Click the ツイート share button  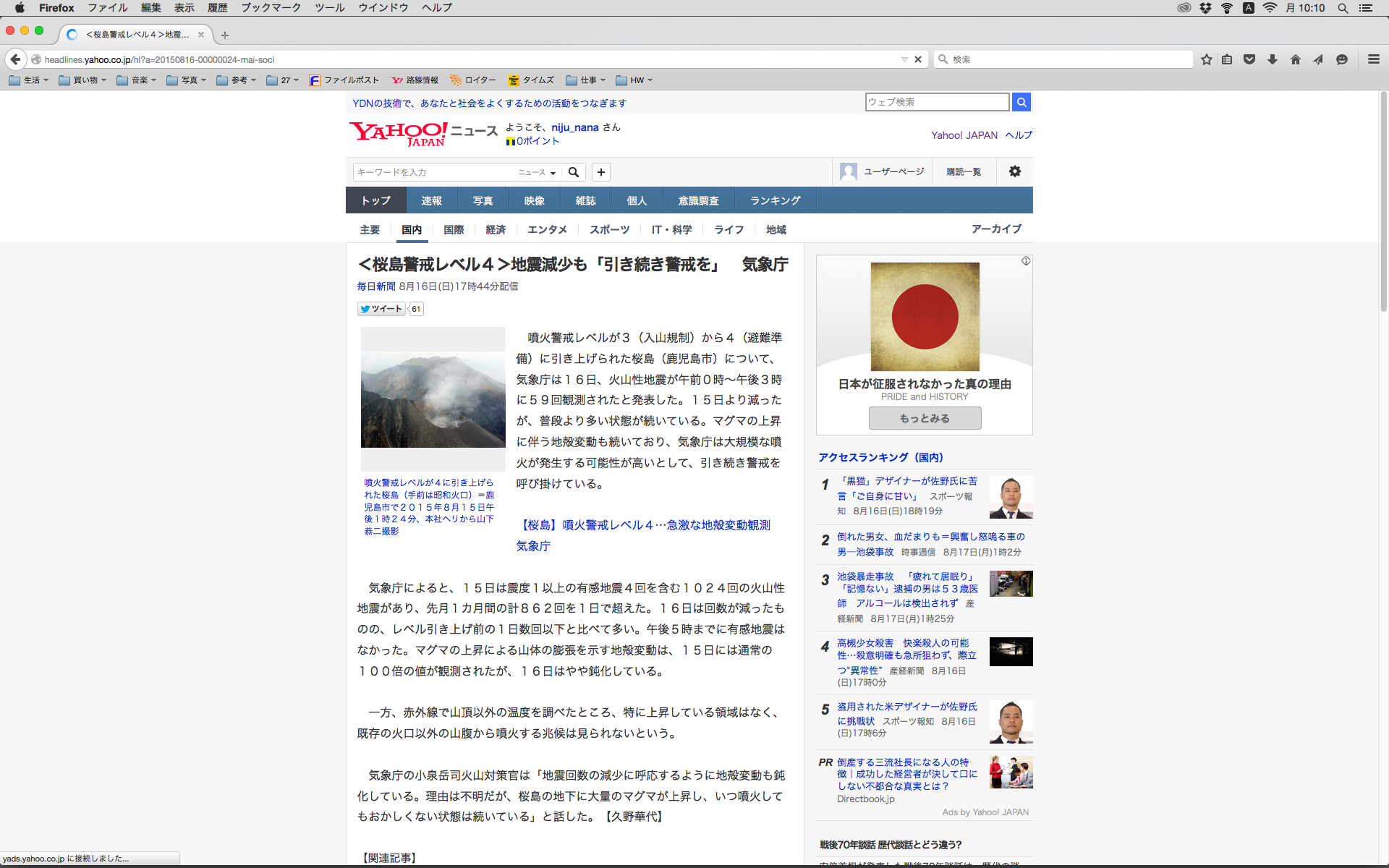click(381, 309)
